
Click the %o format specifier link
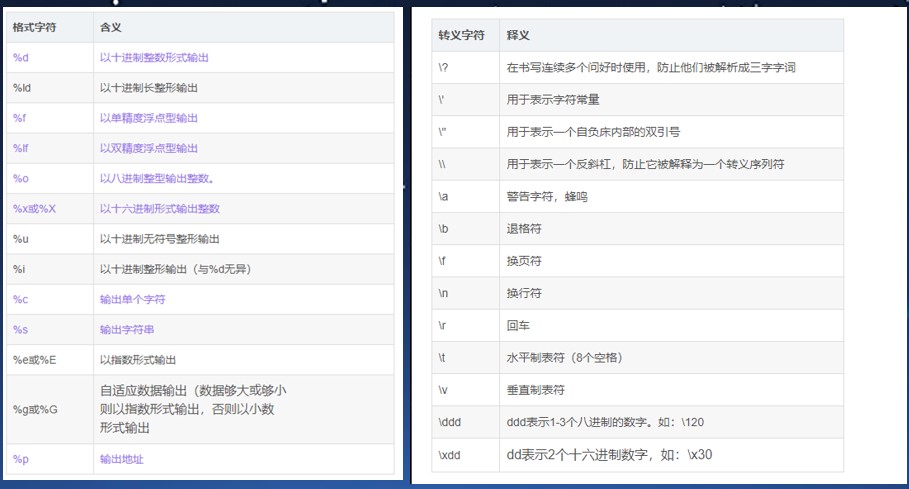21,178
